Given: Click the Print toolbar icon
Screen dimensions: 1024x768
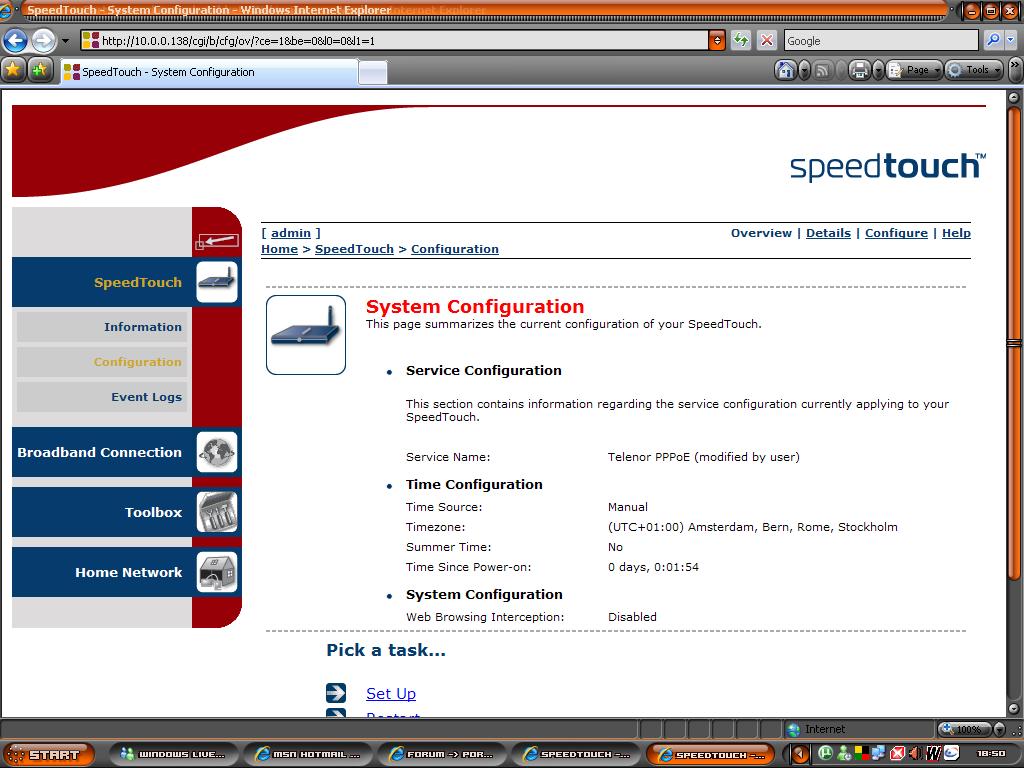Looking at the screenshot, I should point(860,70).
